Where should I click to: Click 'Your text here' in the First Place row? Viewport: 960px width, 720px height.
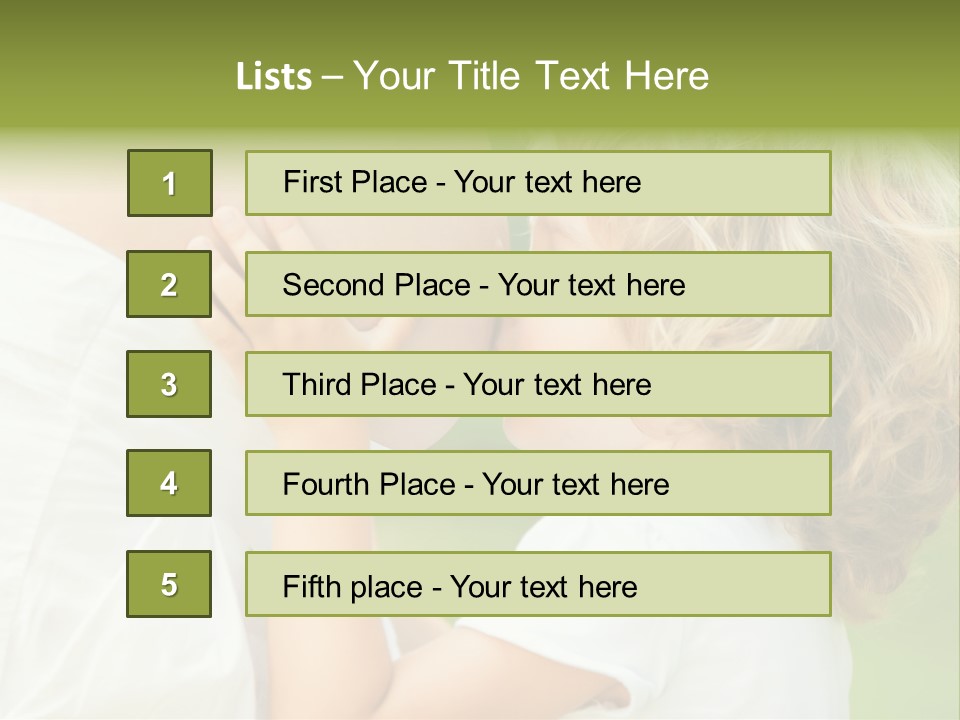pyautogui.click(x=547, y=182)
